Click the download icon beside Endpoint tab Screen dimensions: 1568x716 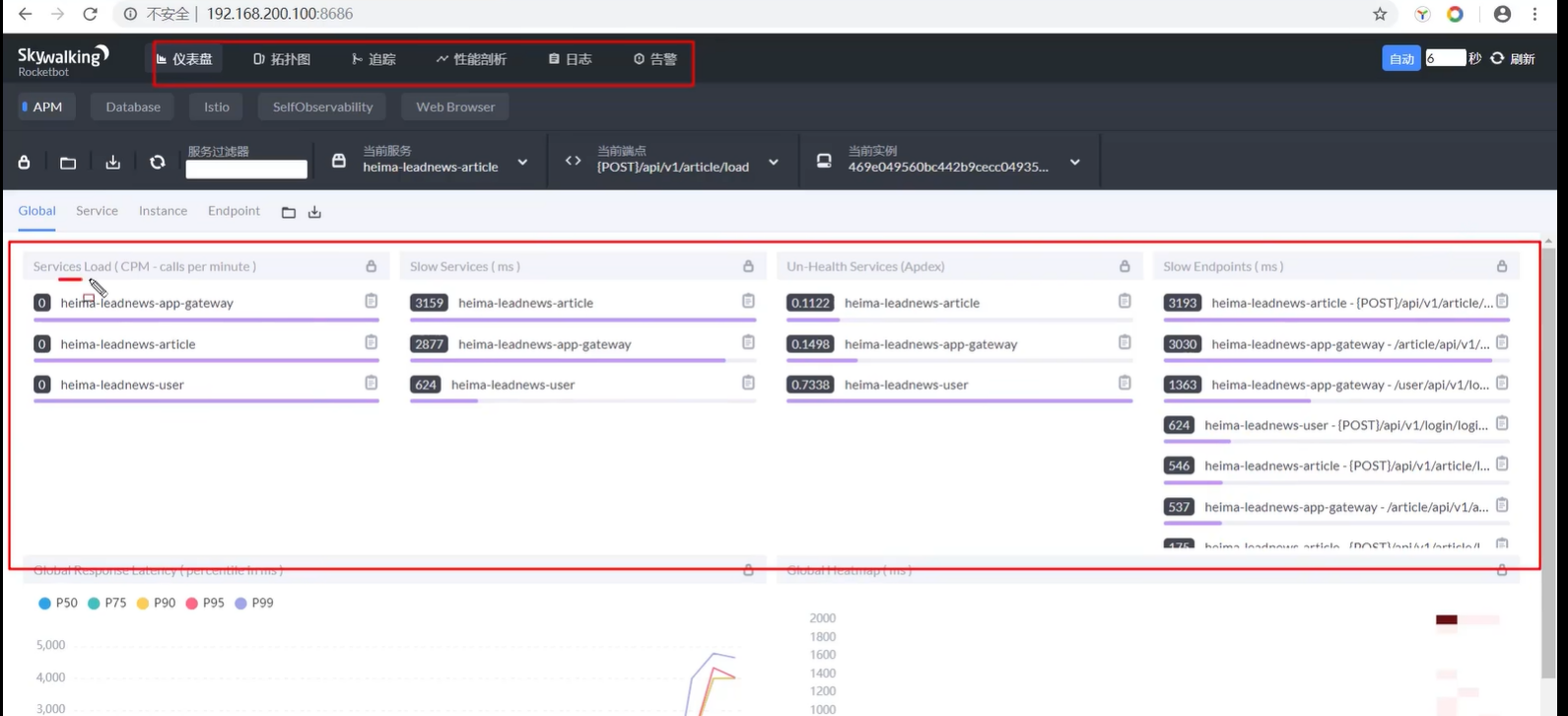314,212
